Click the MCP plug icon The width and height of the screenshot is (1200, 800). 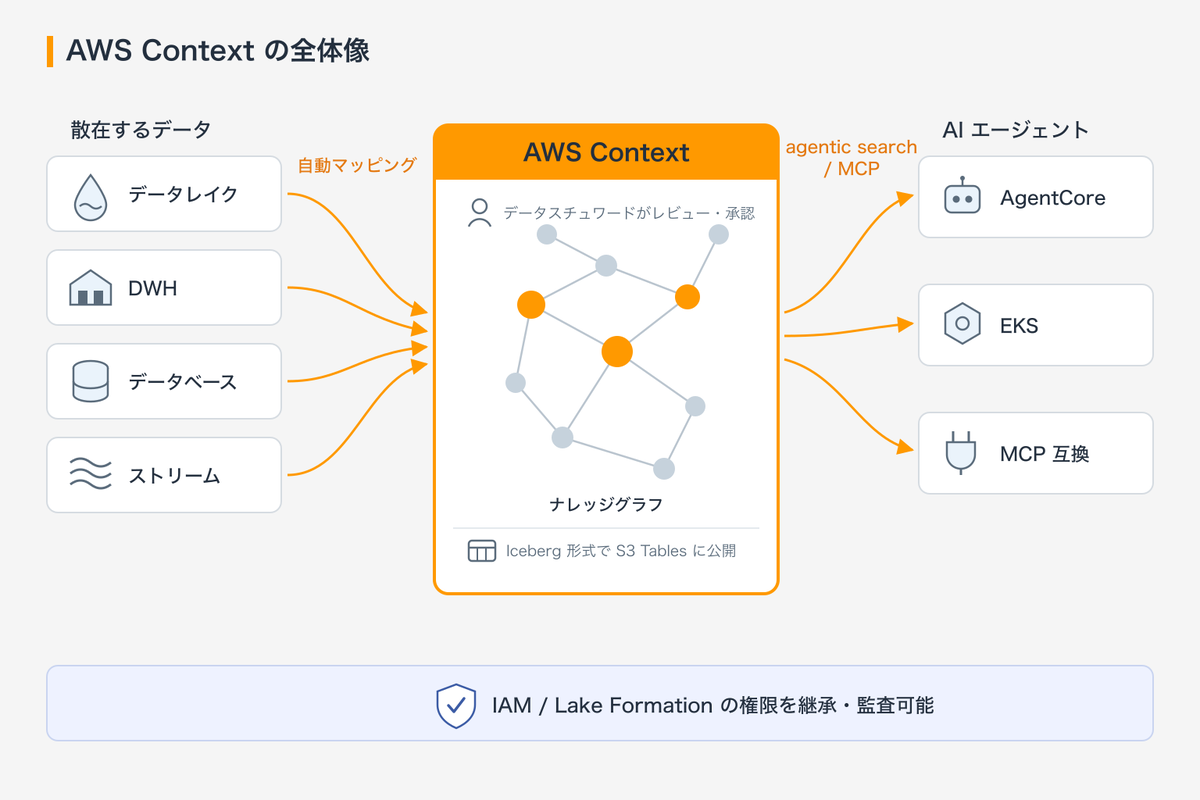962,453
